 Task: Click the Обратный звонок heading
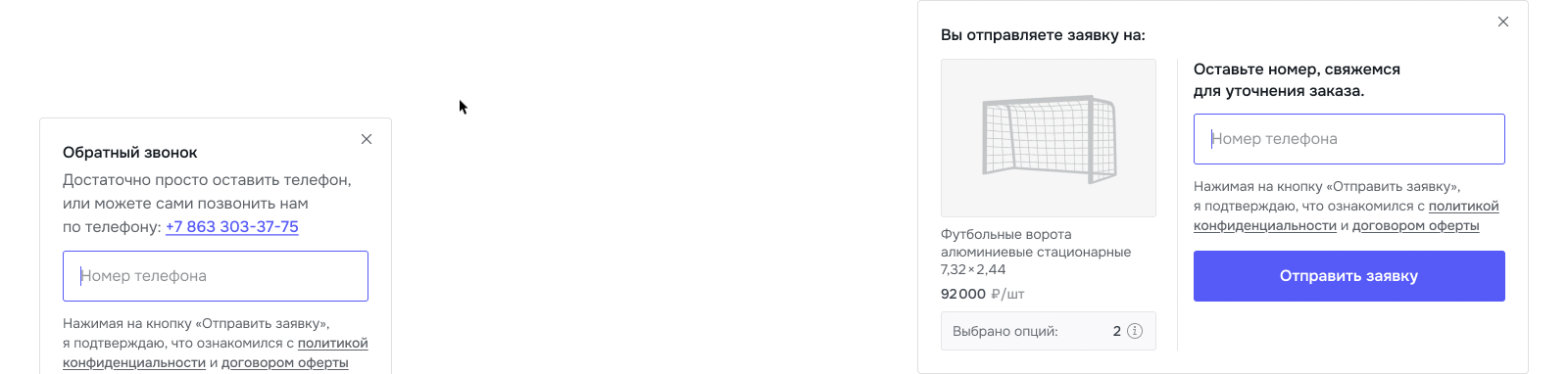130,153
